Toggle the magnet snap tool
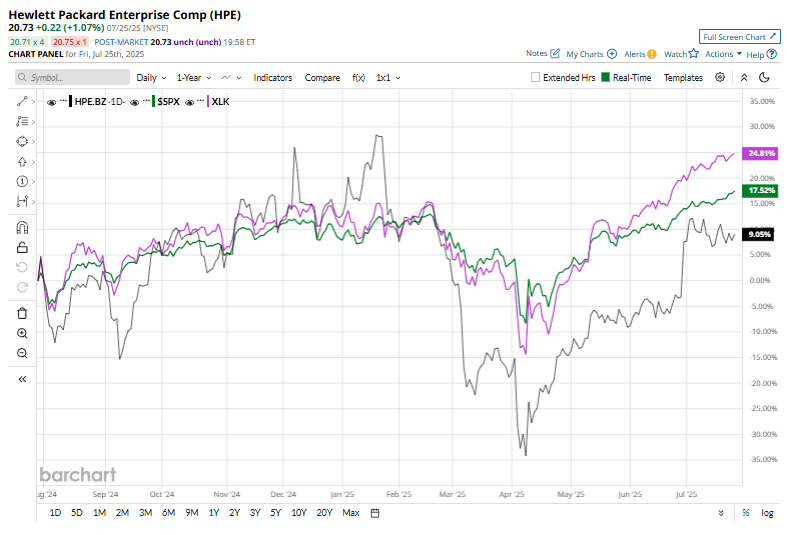 (22, 228)
